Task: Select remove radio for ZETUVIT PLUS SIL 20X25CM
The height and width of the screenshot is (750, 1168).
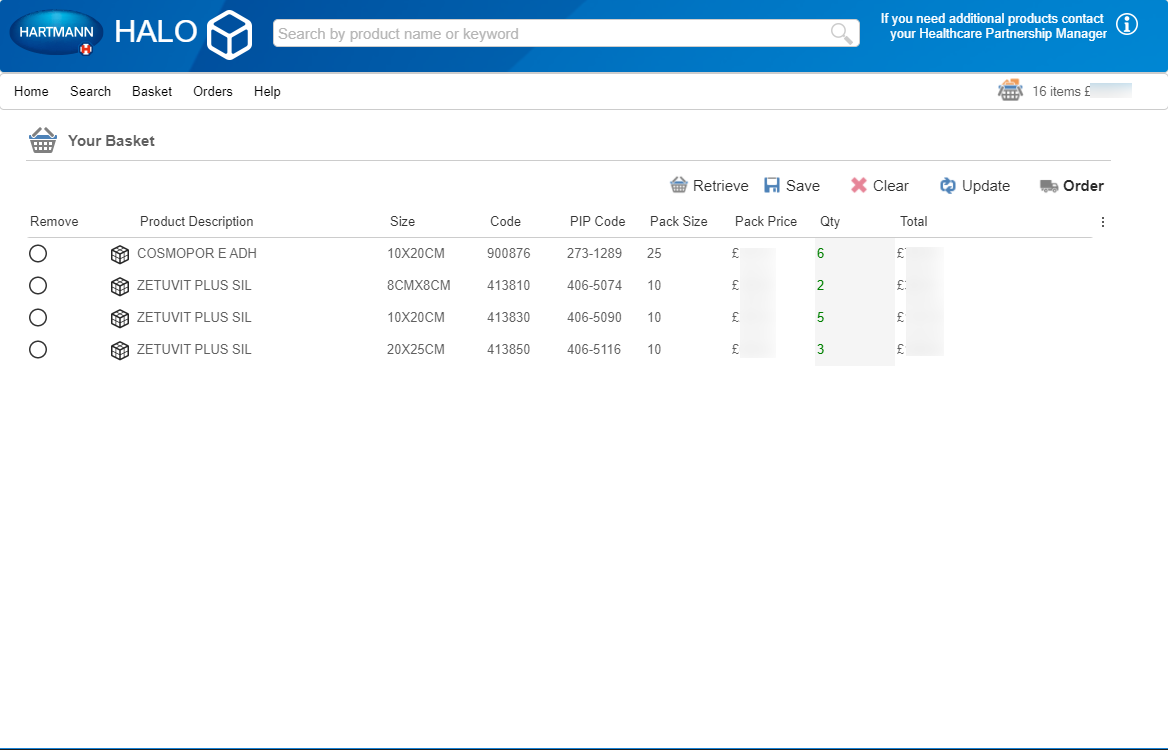Action: coord(38,349)
